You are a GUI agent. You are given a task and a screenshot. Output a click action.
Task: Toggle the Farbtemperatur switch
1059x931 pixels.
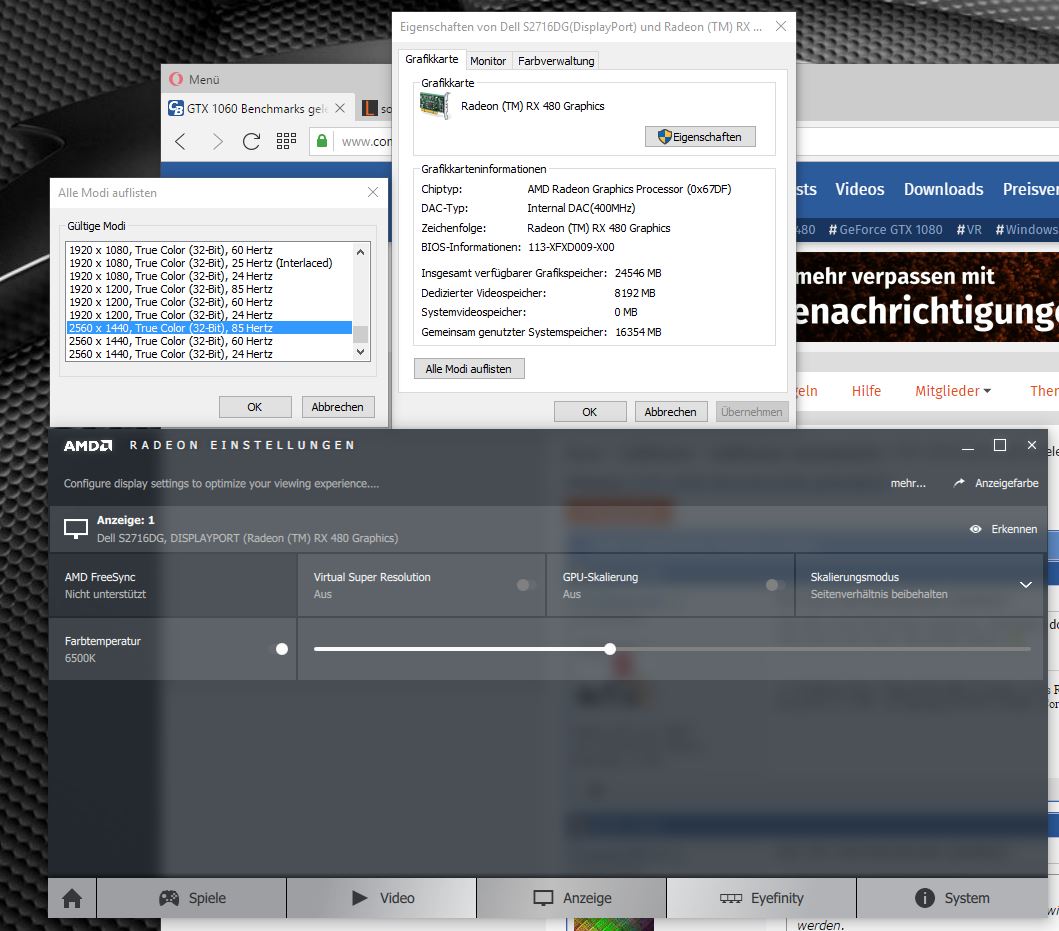(279, 649)
